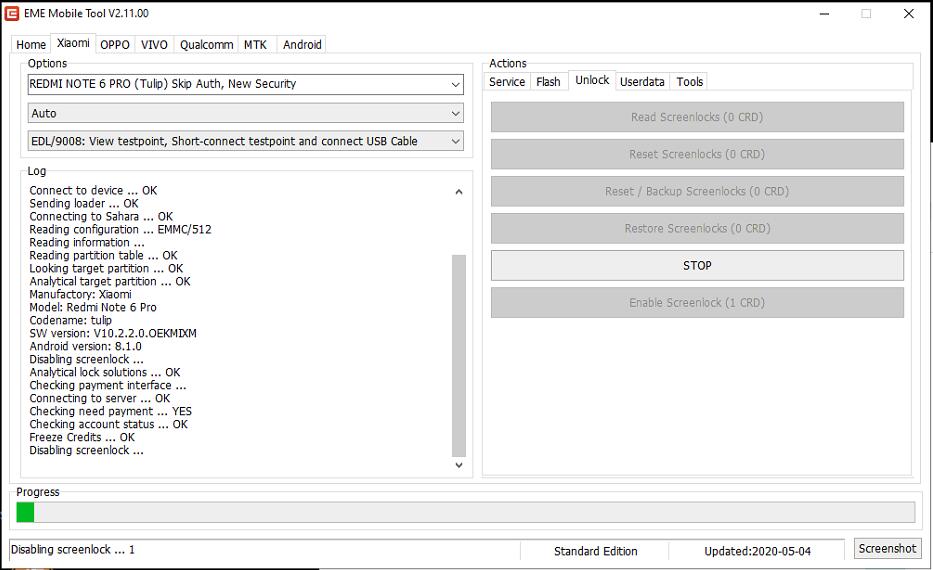Click the 'Codename: tulip' log line
933x570 pixels.
point(70,320)
